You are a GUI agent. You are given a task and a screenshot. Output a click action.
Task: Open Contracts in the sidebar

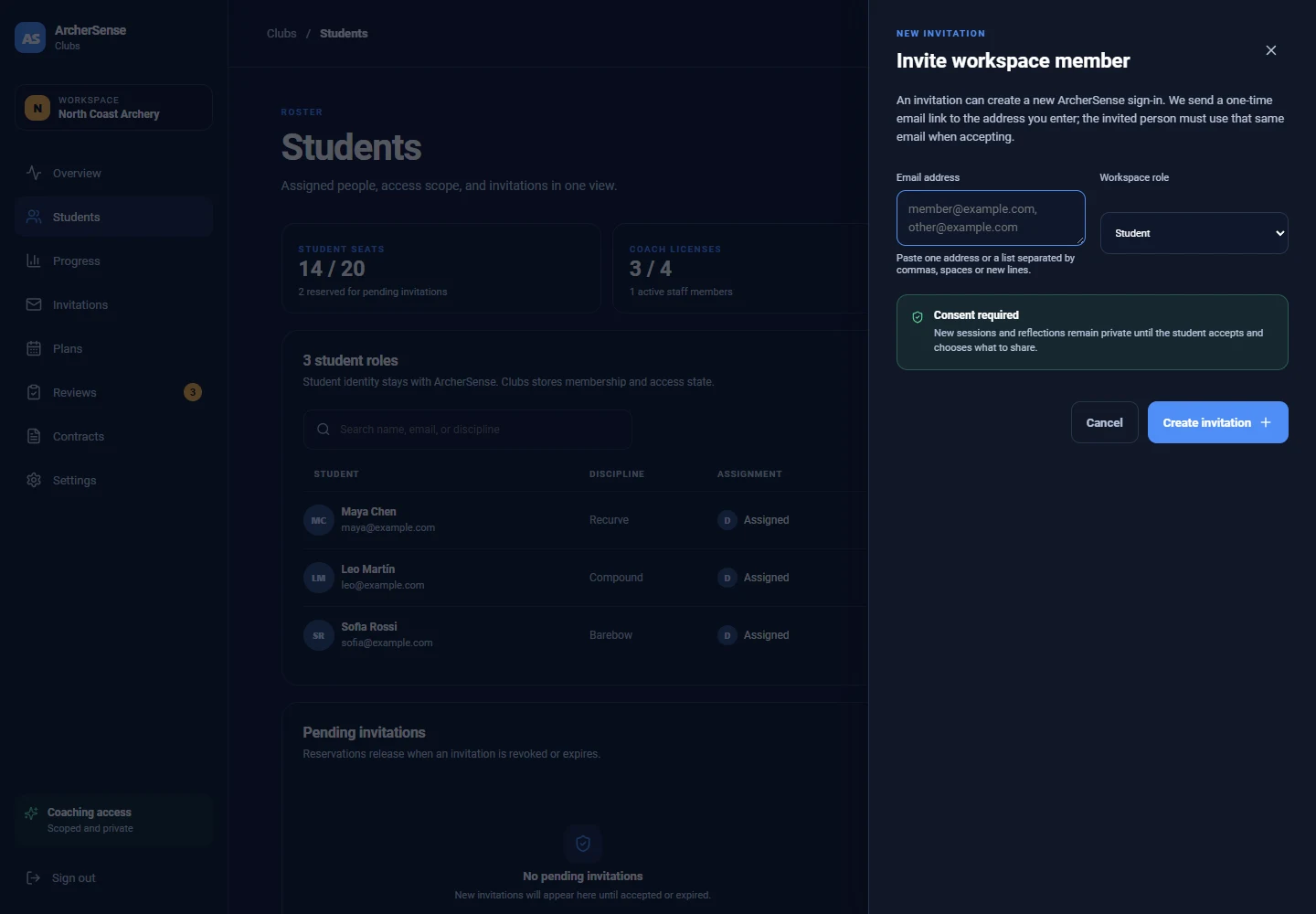[113, 436]
